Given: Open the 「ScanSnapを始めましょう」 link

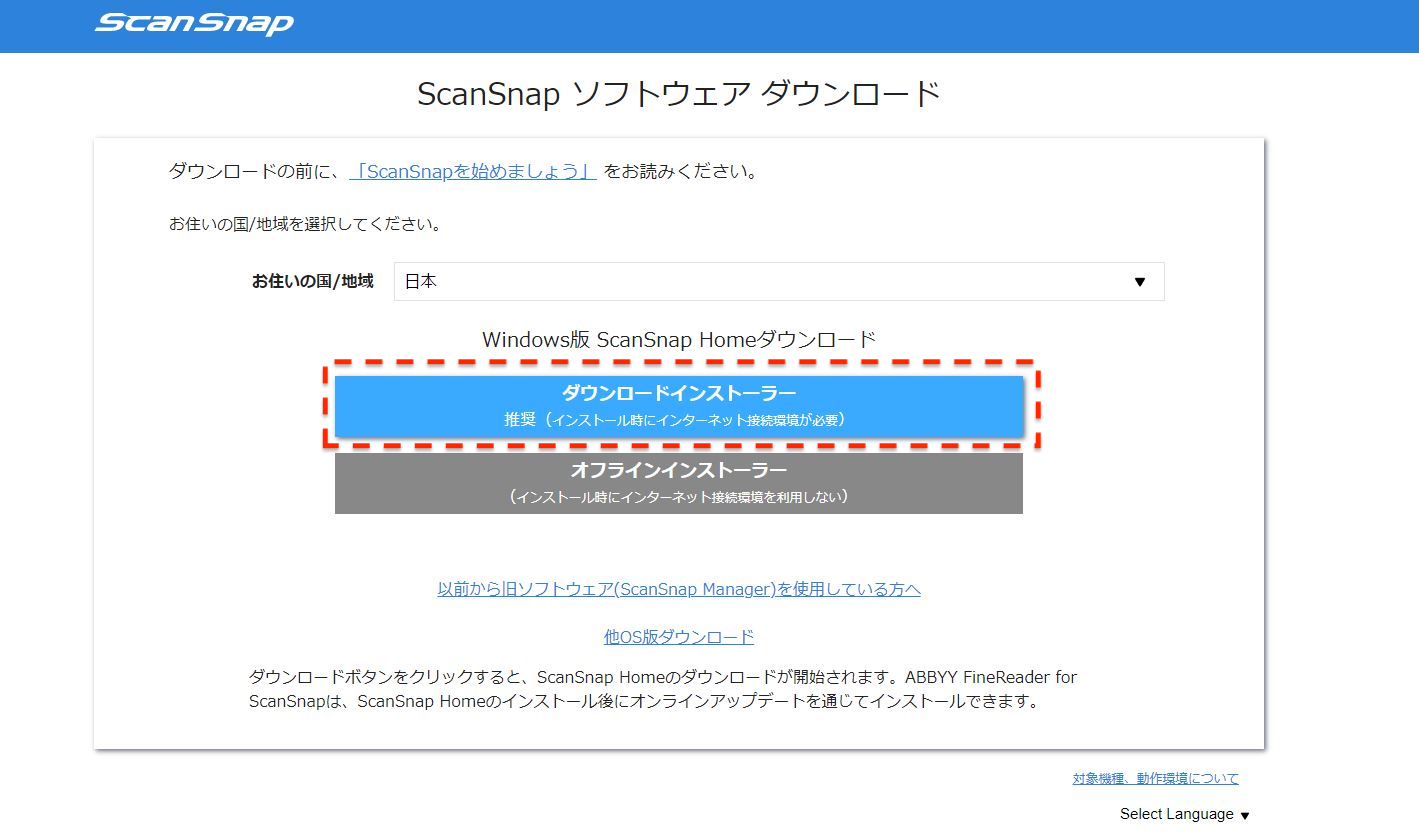Looking at the screenshot, I should tap(473, 171).
